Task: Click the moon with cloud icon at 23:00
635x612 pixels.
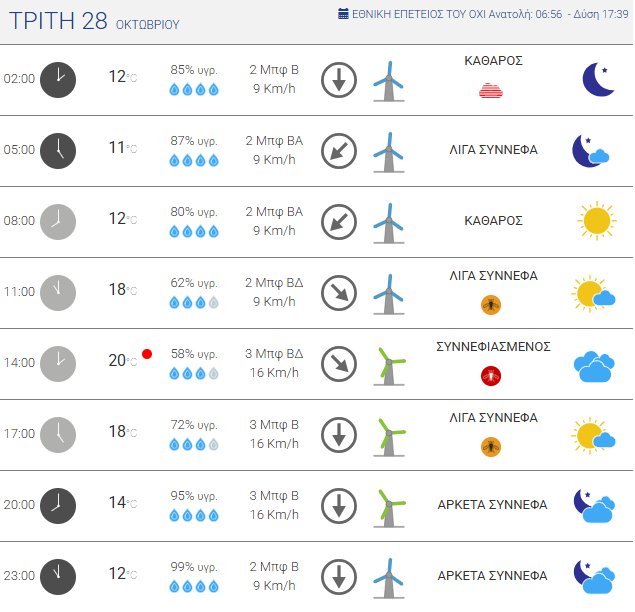Action: point(594,577)
